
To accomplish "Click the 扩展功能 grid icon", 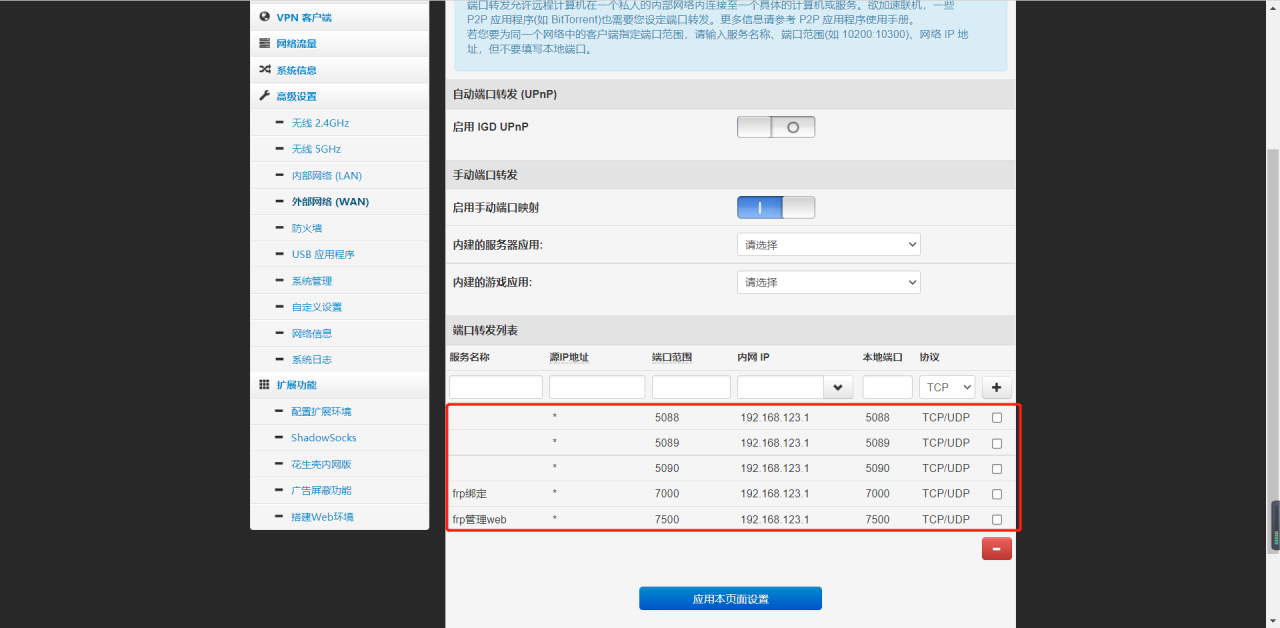I will (x=264, y=385).
